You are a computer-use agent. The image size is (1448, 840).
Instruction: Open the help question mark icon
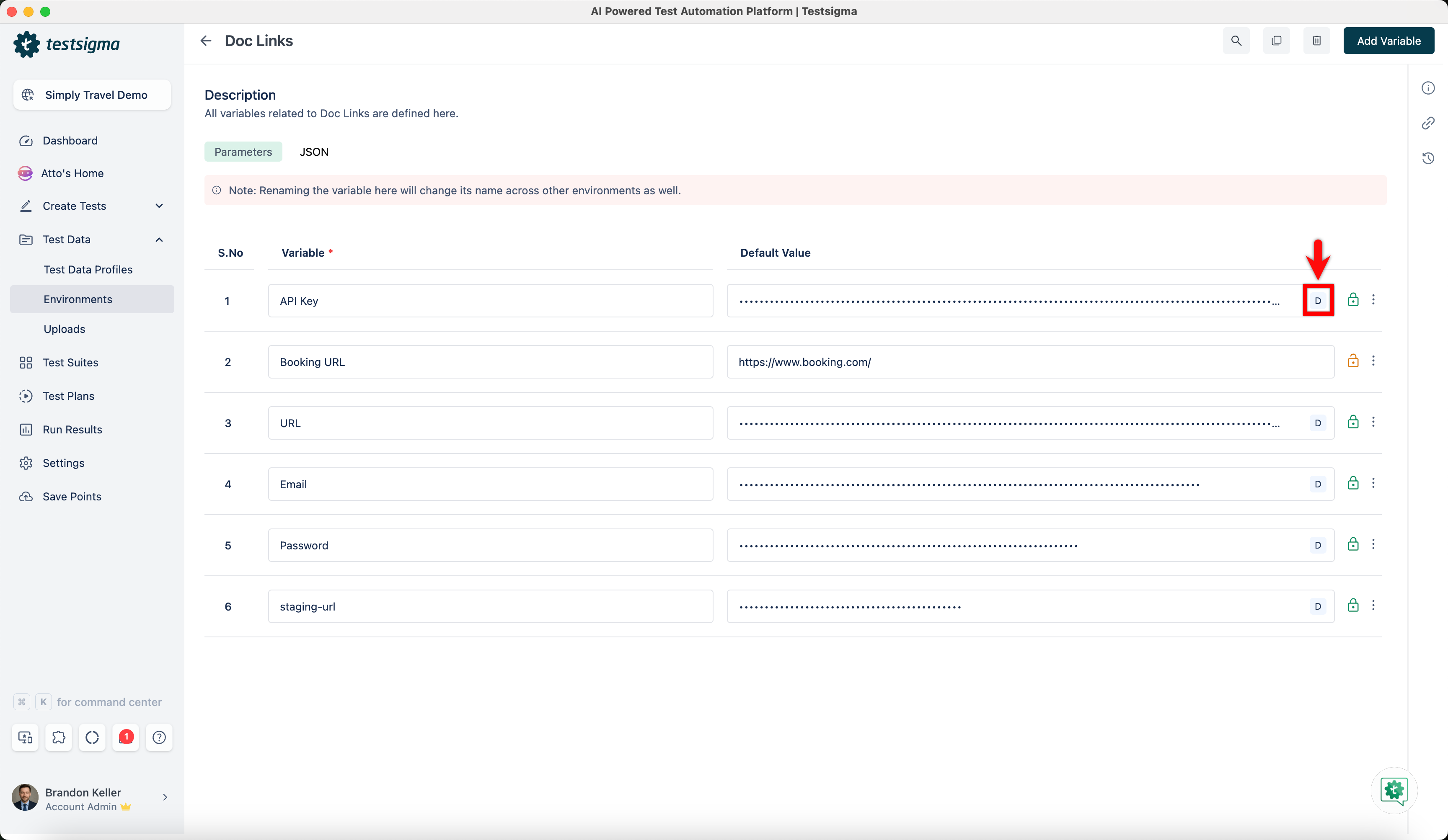[159, 737]
